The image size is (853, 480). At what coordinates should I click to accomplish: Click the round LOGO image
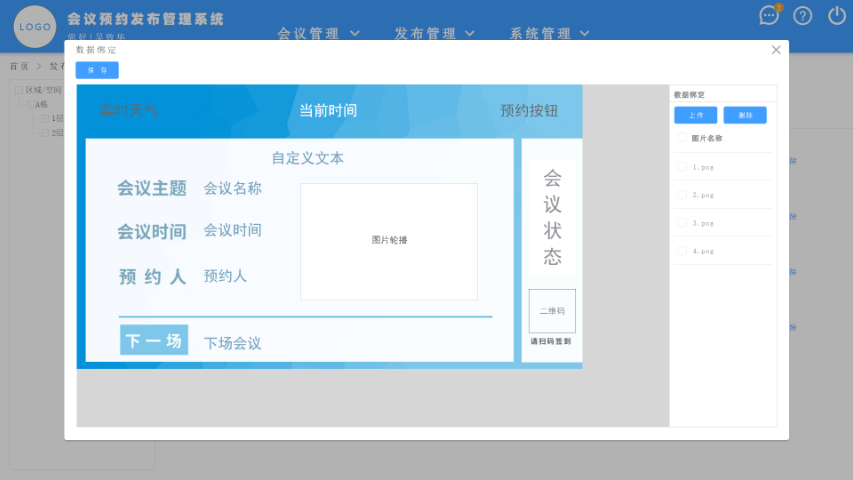pyautogui.click(x=35, y=26)
